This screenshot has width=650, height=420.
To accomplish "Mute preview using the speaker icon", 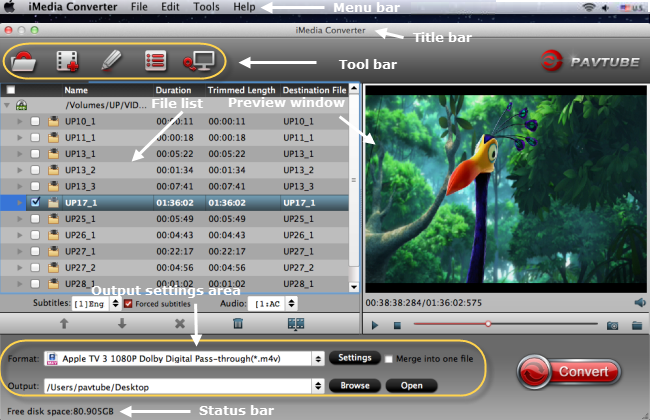I will [x=640, y=303].
